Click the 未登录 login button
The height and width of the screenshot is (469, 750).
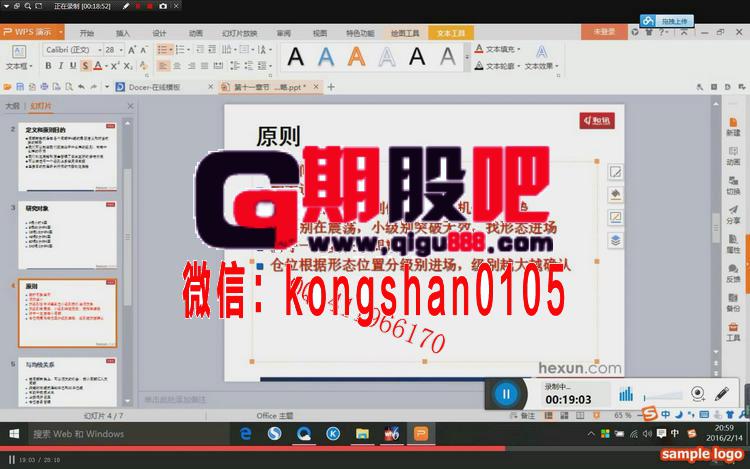click(604, 32)
